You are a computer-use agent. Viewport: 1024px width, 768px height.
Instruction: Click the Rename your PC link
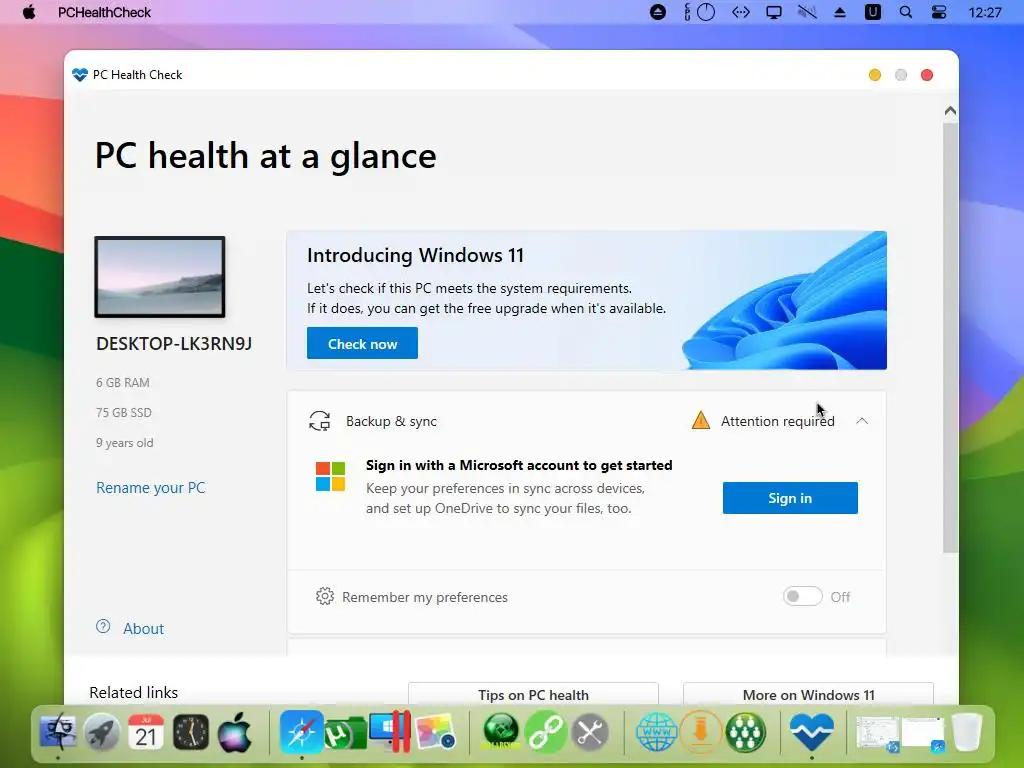point(151,488)
